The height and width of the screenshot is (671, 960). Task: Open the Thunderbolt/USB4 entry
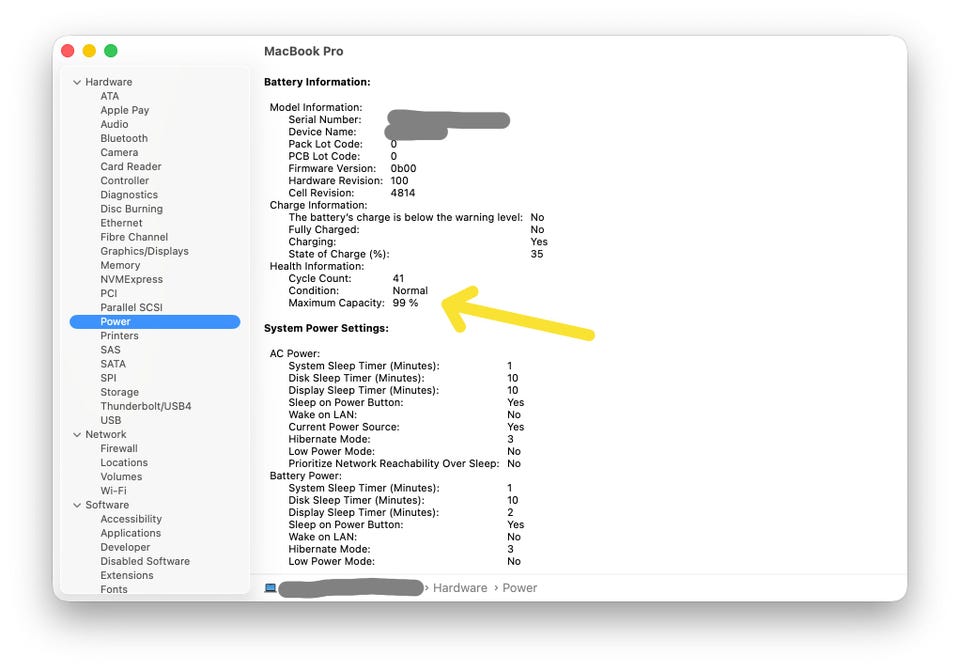click(146, 406)
